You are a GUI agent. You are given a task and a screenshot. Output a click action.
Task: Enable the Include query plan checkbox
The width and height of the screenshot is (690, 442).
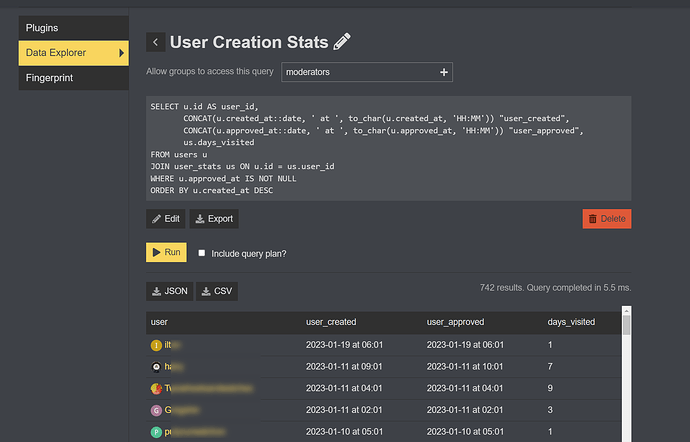[202, 253]
